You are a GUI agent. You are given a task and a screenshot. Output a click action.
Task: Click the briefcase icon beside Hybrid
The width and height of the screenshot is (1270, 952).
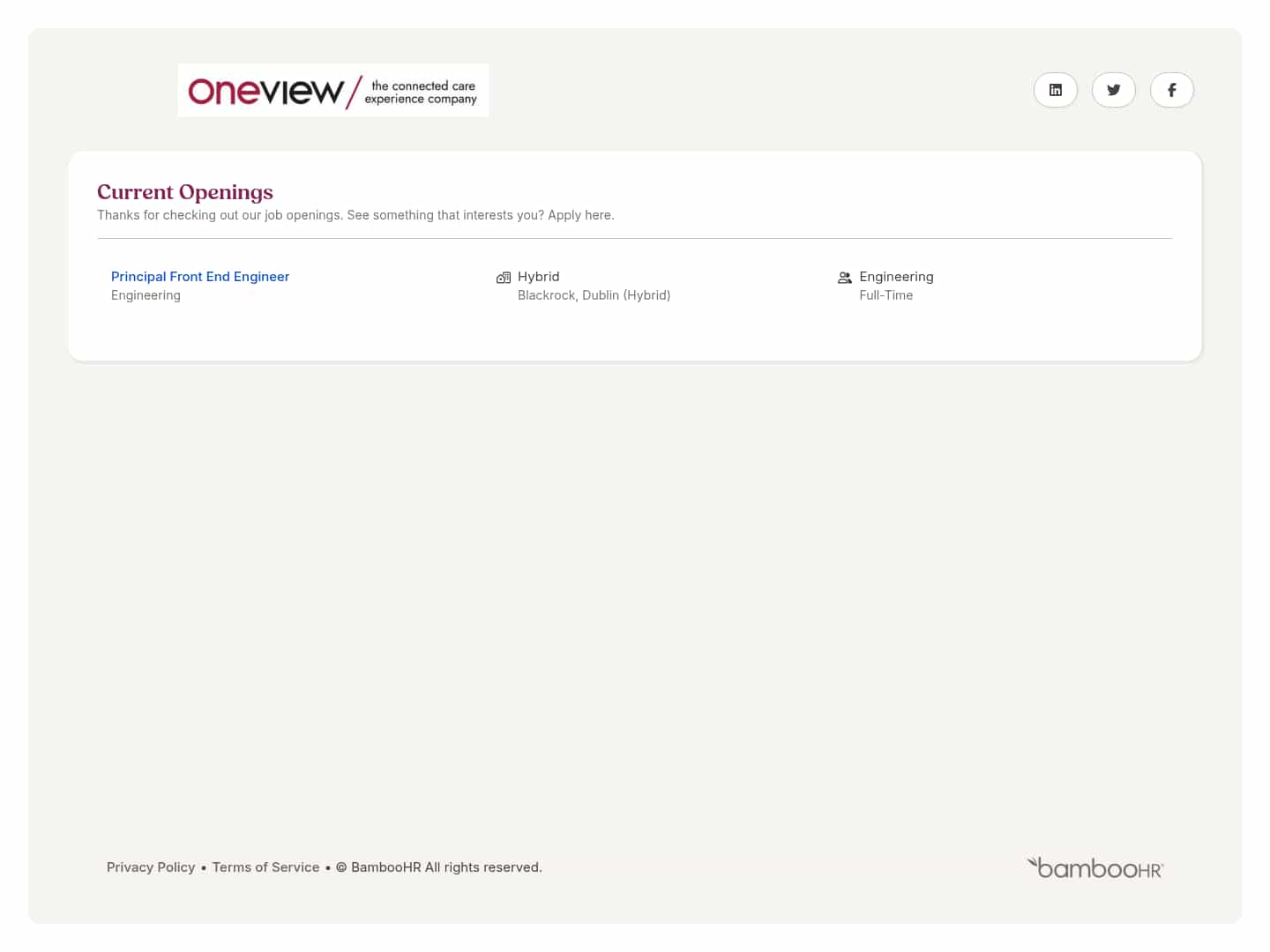tap(503, 277)
